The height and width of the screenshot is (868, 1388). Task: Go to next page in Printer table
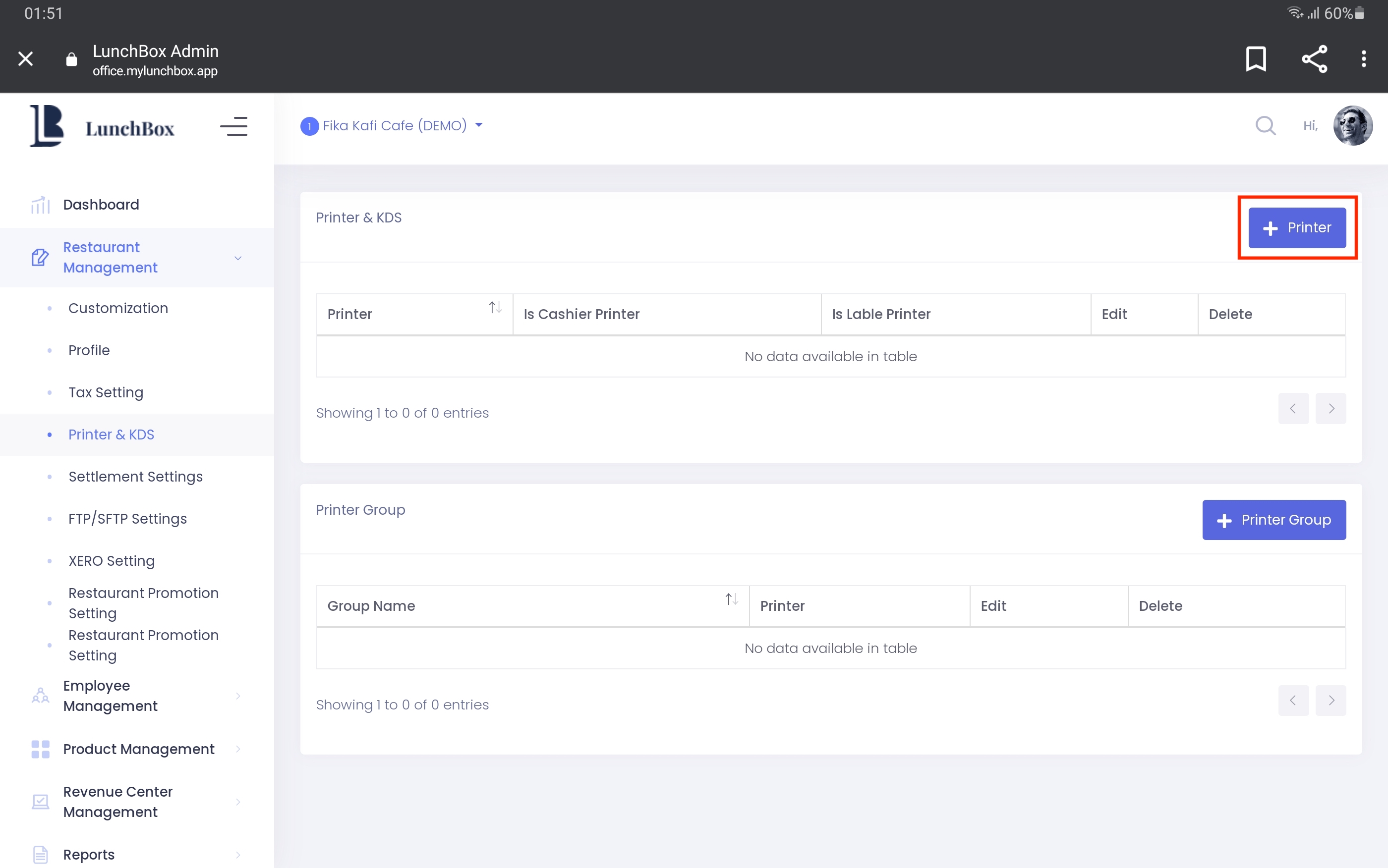point(1330,408)
